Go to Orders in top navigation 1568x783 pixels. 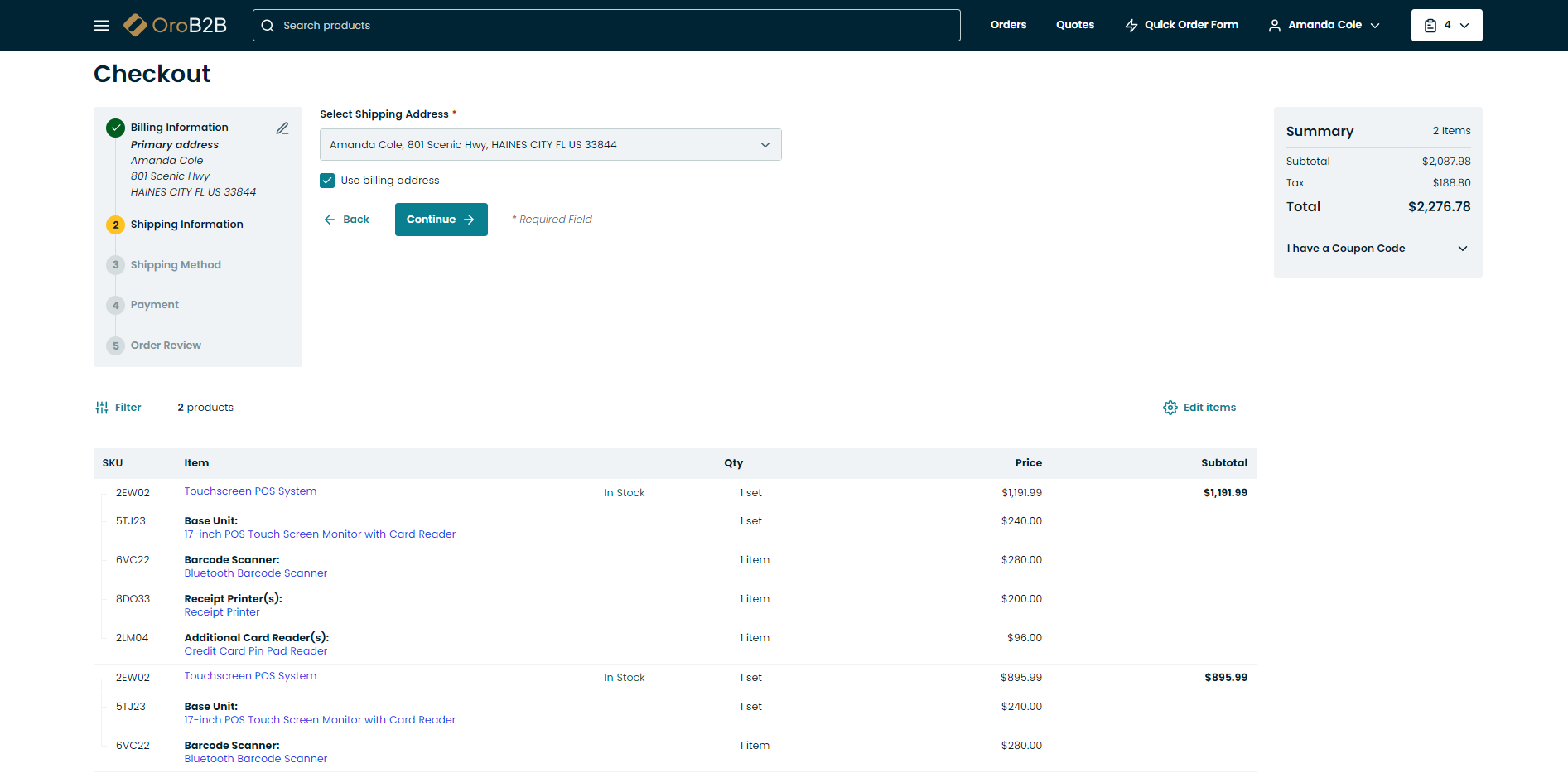tap(1008, 25)
